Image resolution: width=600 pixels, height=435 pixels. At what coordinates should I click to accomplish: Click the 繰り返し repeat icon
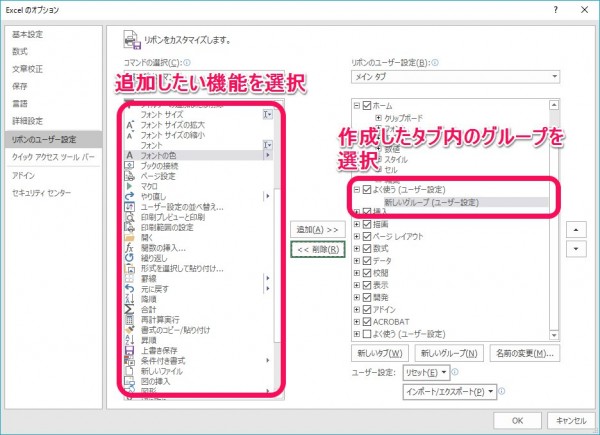click(x=130, y=258)
